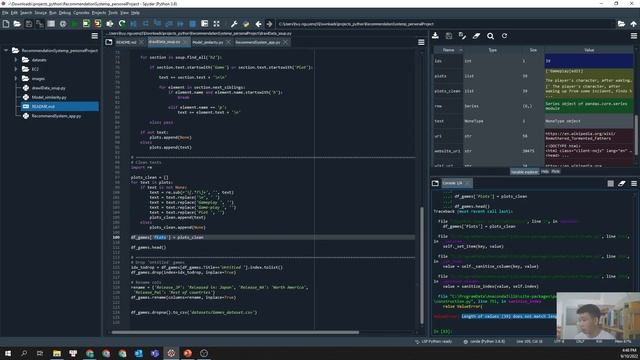Open the Run menu
Image resolution: width=640 pixels, height=360 pixels.
(53, 13)
